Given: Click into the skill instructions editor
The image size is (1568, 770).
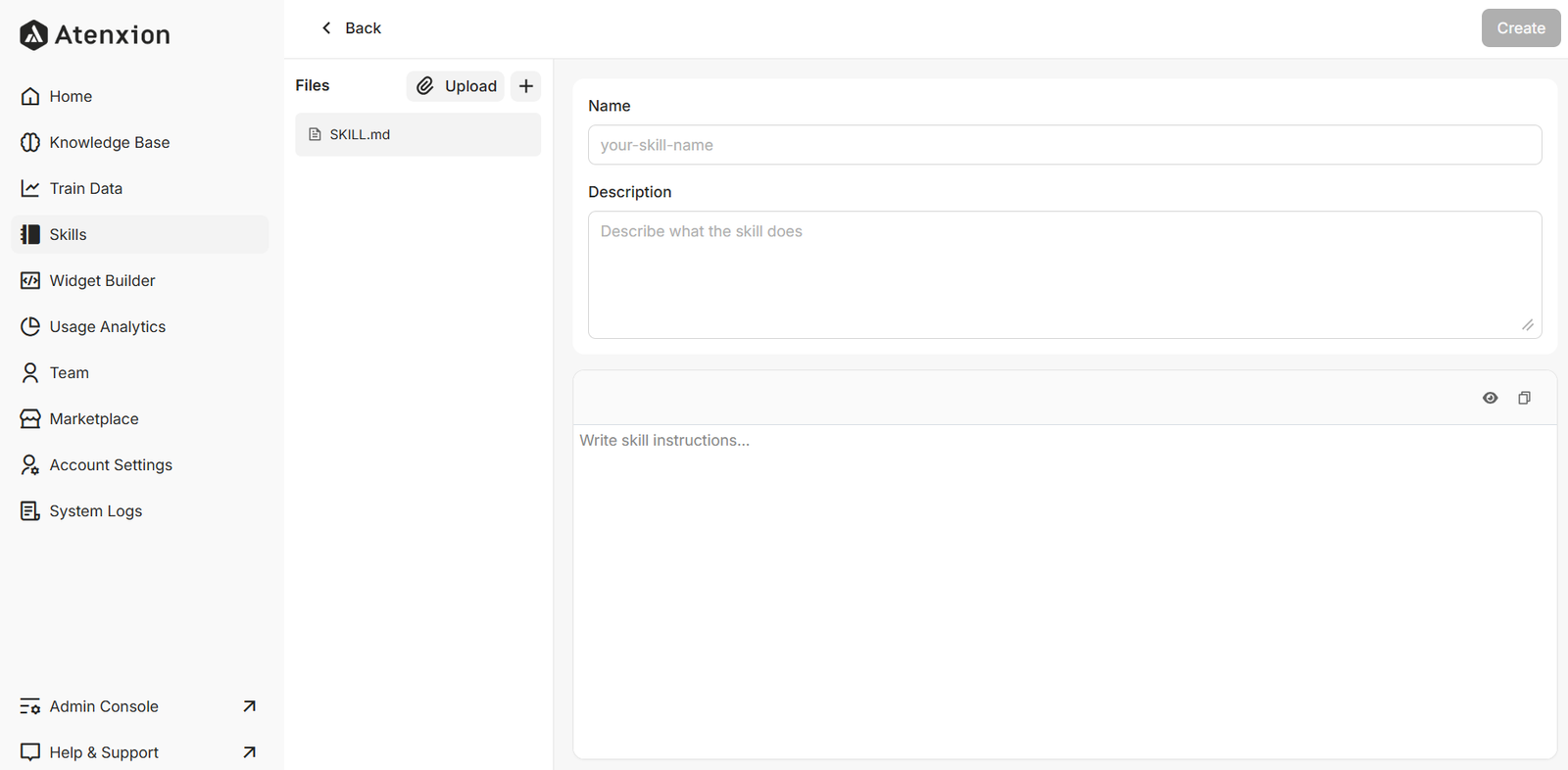Looking at the screenshot, I should 1064,591.
